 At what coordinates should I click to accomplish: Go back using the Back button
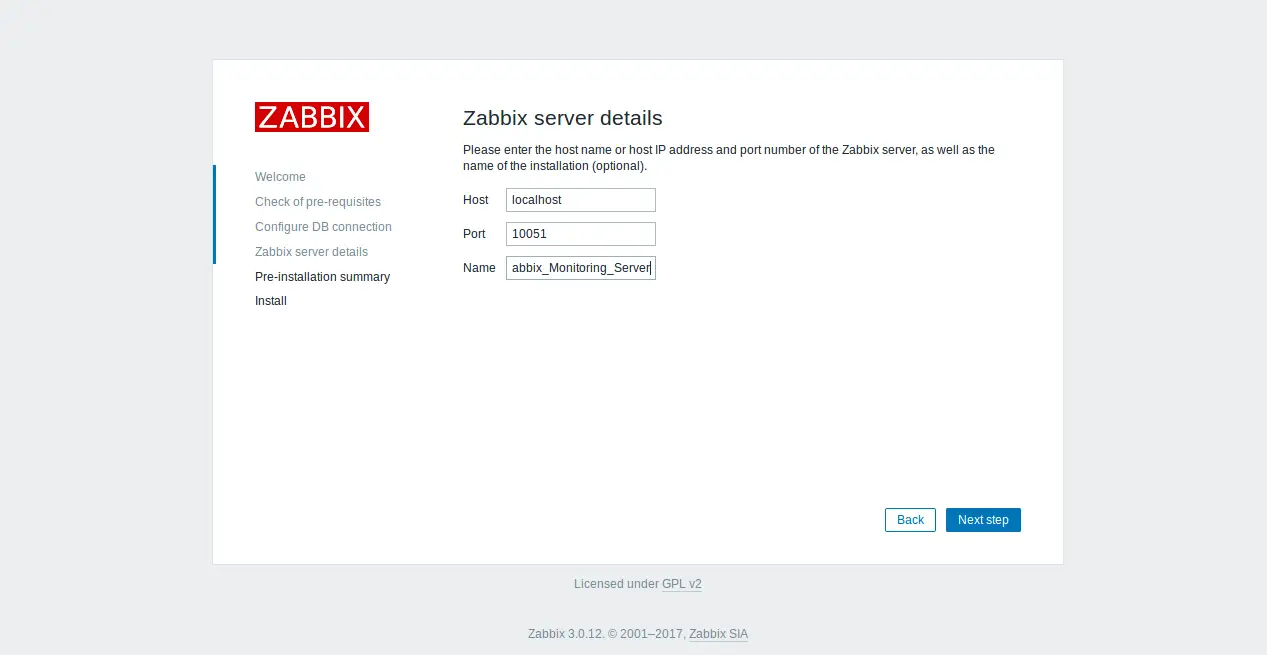pyautogui.click(x=910, y=520)
